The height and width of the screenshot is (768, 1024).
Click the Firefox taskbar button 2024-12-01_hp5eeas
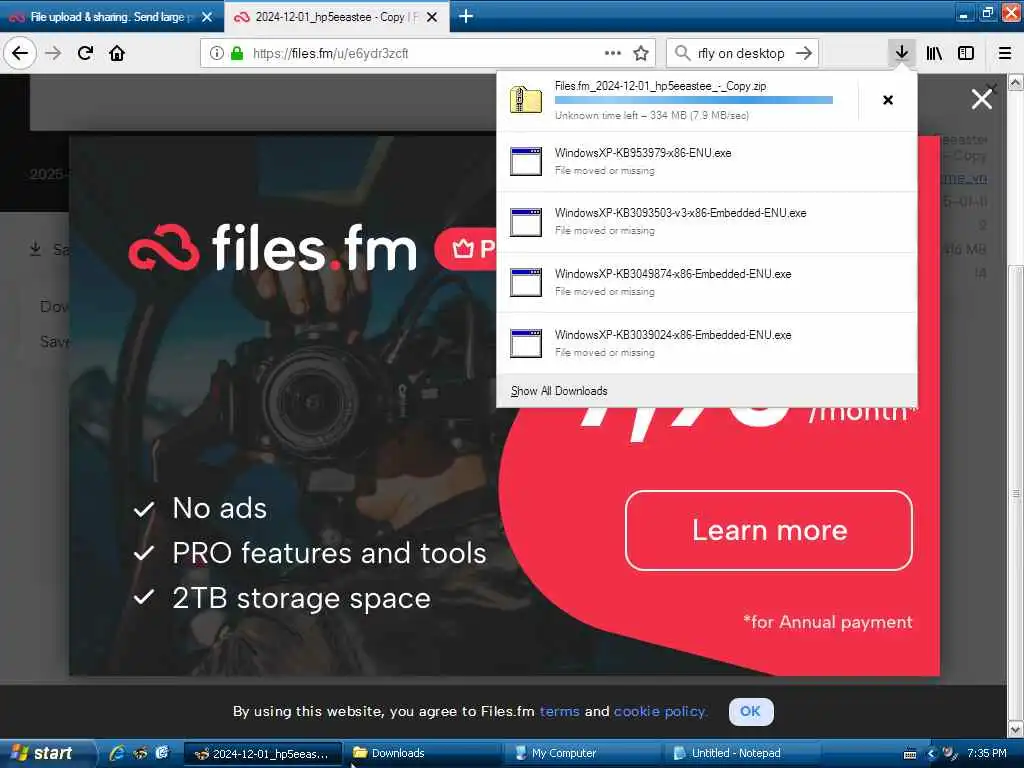click(263, 753)
